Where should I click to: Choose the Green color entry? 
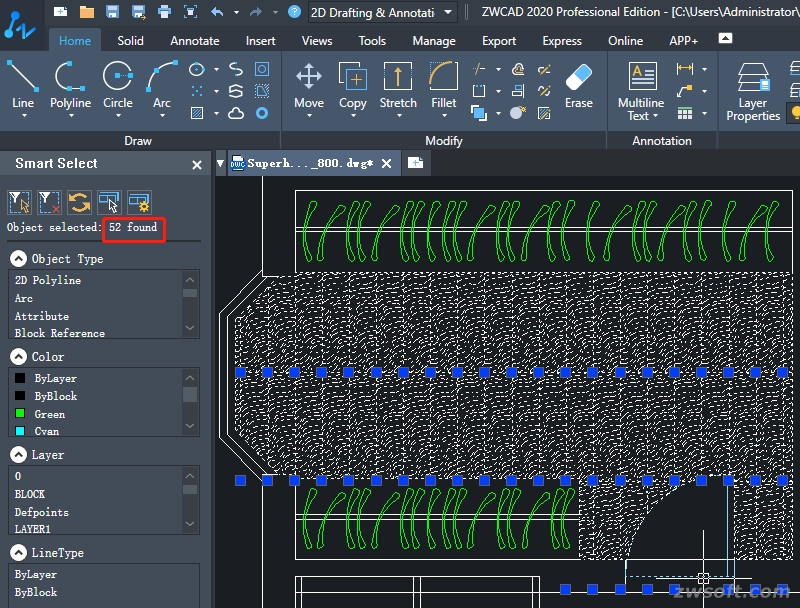tap(49, 414)
